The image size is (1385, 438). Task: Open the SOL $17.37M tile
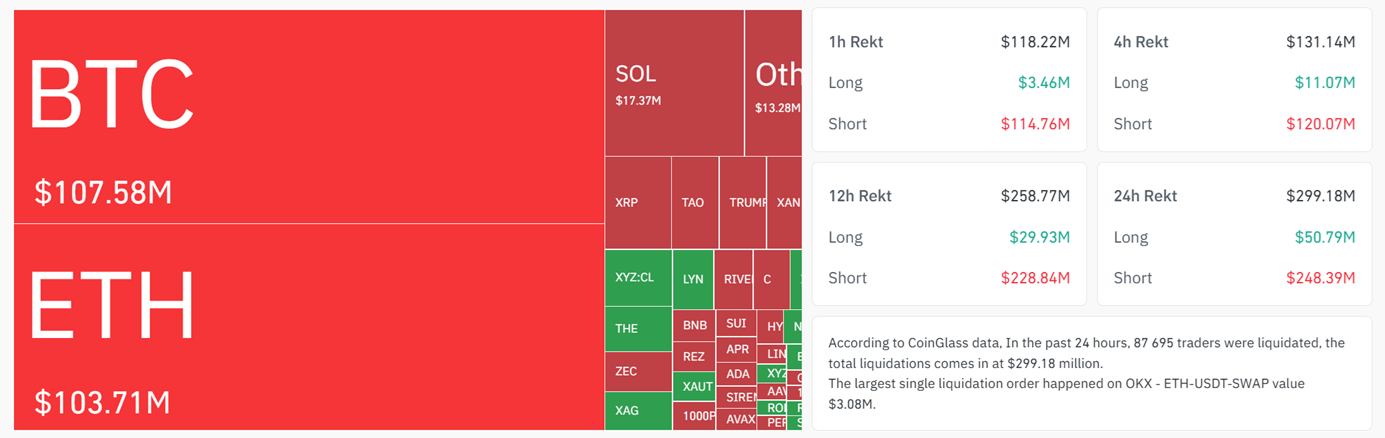(x=673, y=83)
